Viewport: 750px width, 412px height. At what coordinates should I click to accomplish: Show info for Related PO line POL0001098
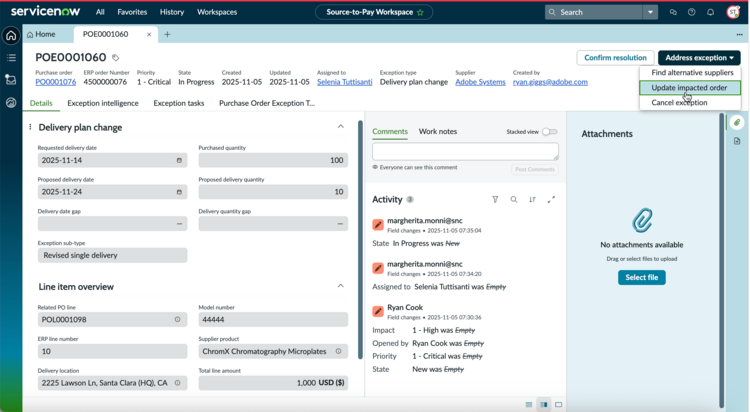pos(177,319)
